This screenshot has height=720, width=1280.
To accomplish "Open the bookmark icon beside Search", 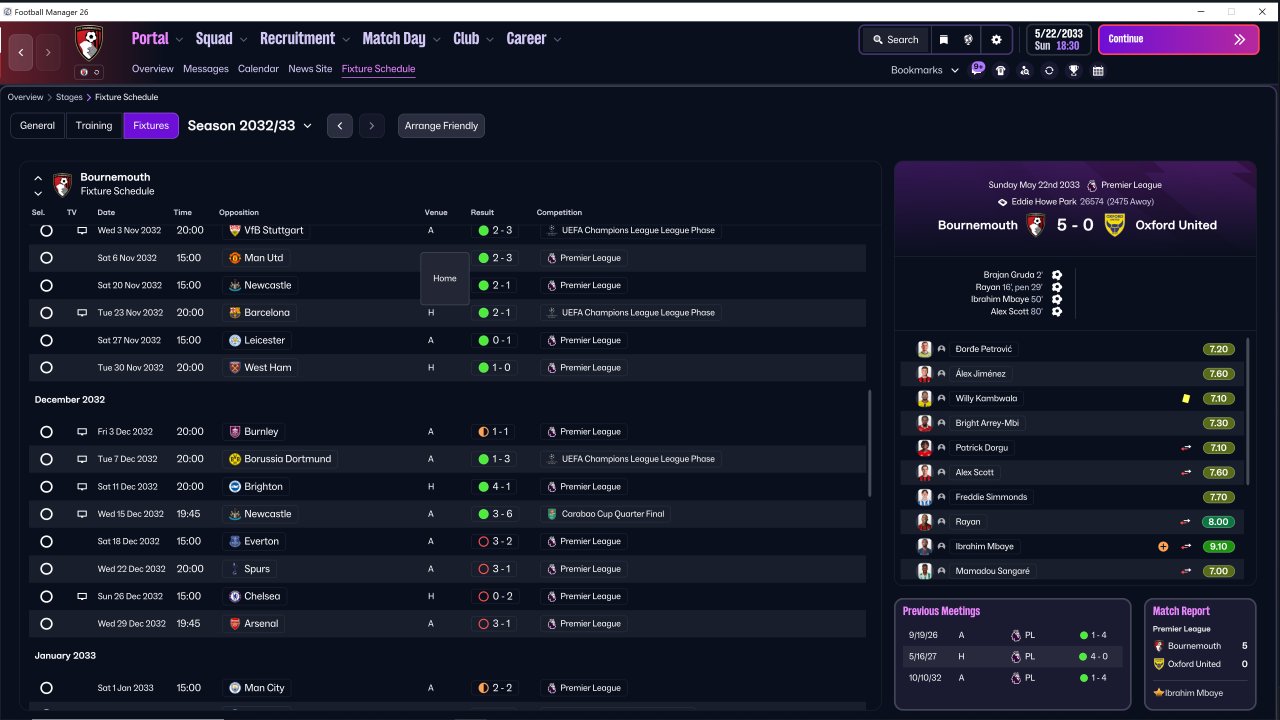I will click(943, 40).
